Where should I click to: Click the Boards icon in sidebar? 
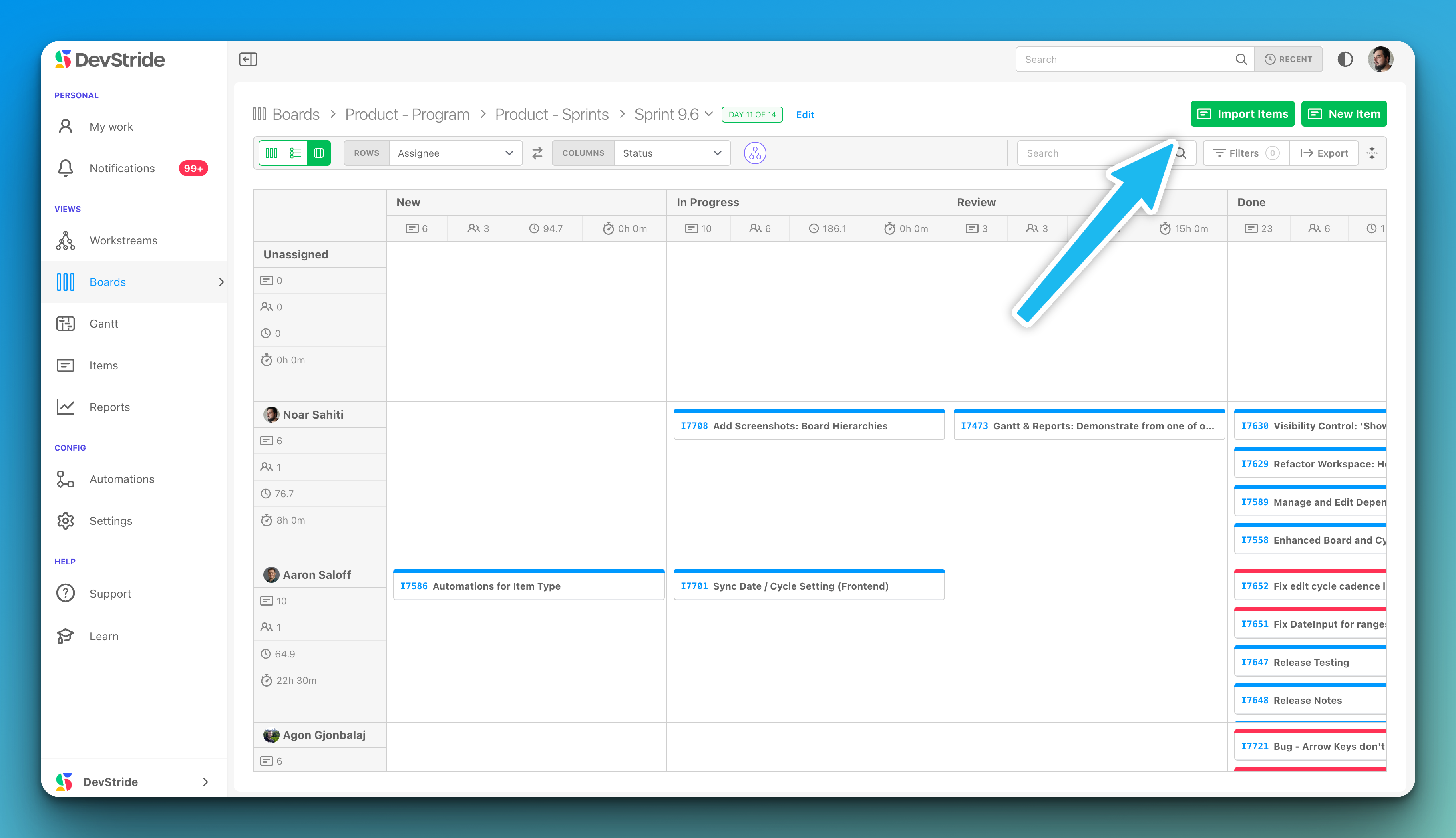click(x=67, y=281)
